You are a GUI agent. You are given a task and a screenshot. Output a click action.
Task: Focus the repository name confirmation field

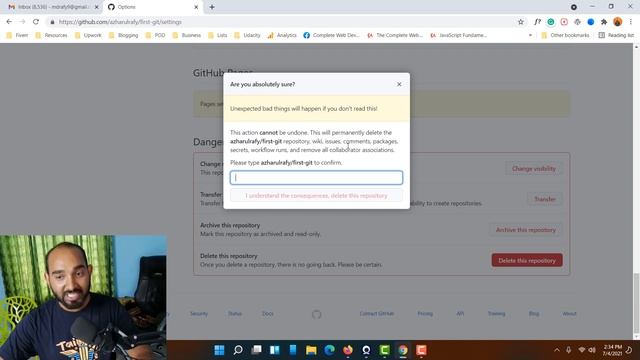(x=316, y=178)
